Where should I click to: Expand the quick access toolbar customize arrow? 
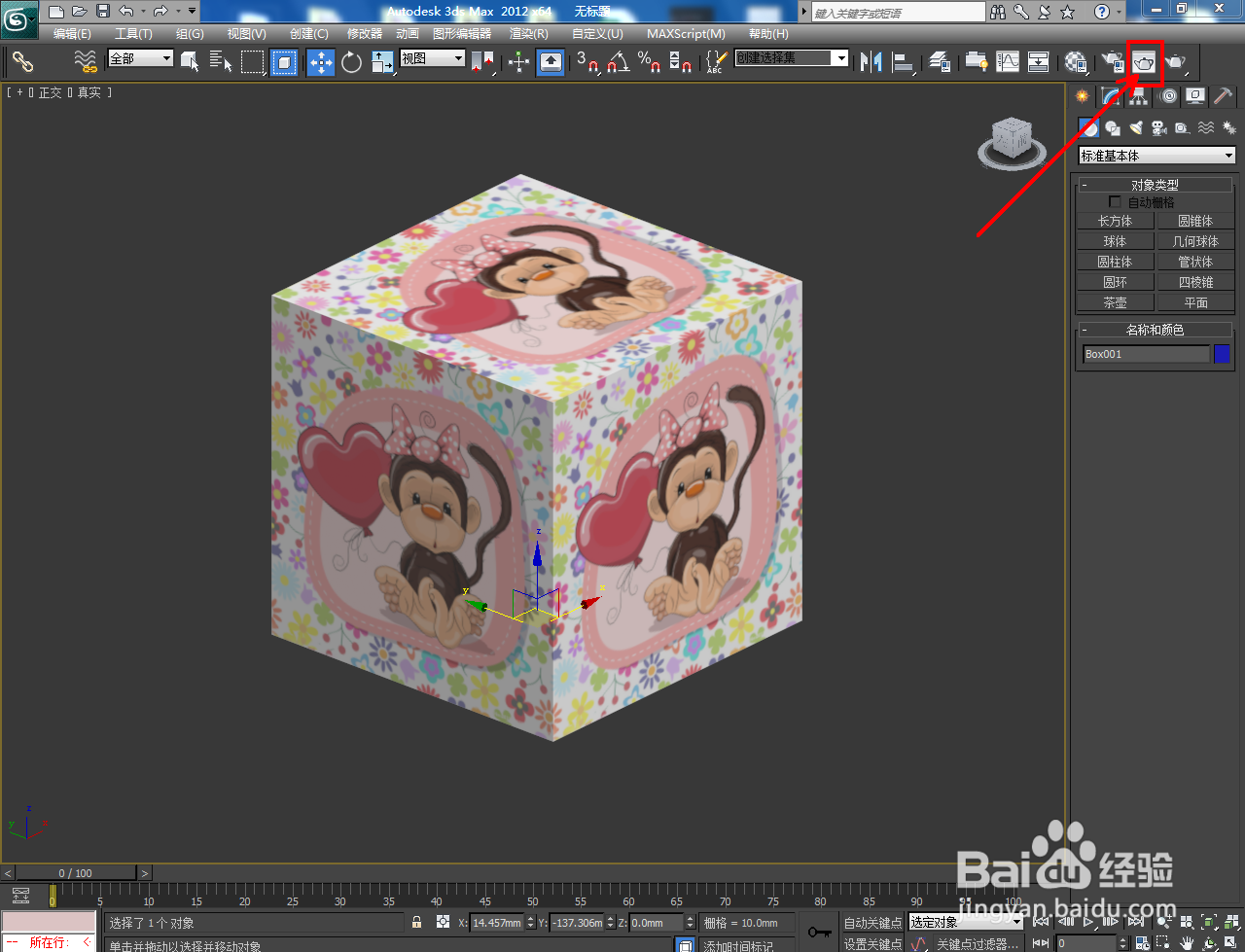(x=192, y=12)
